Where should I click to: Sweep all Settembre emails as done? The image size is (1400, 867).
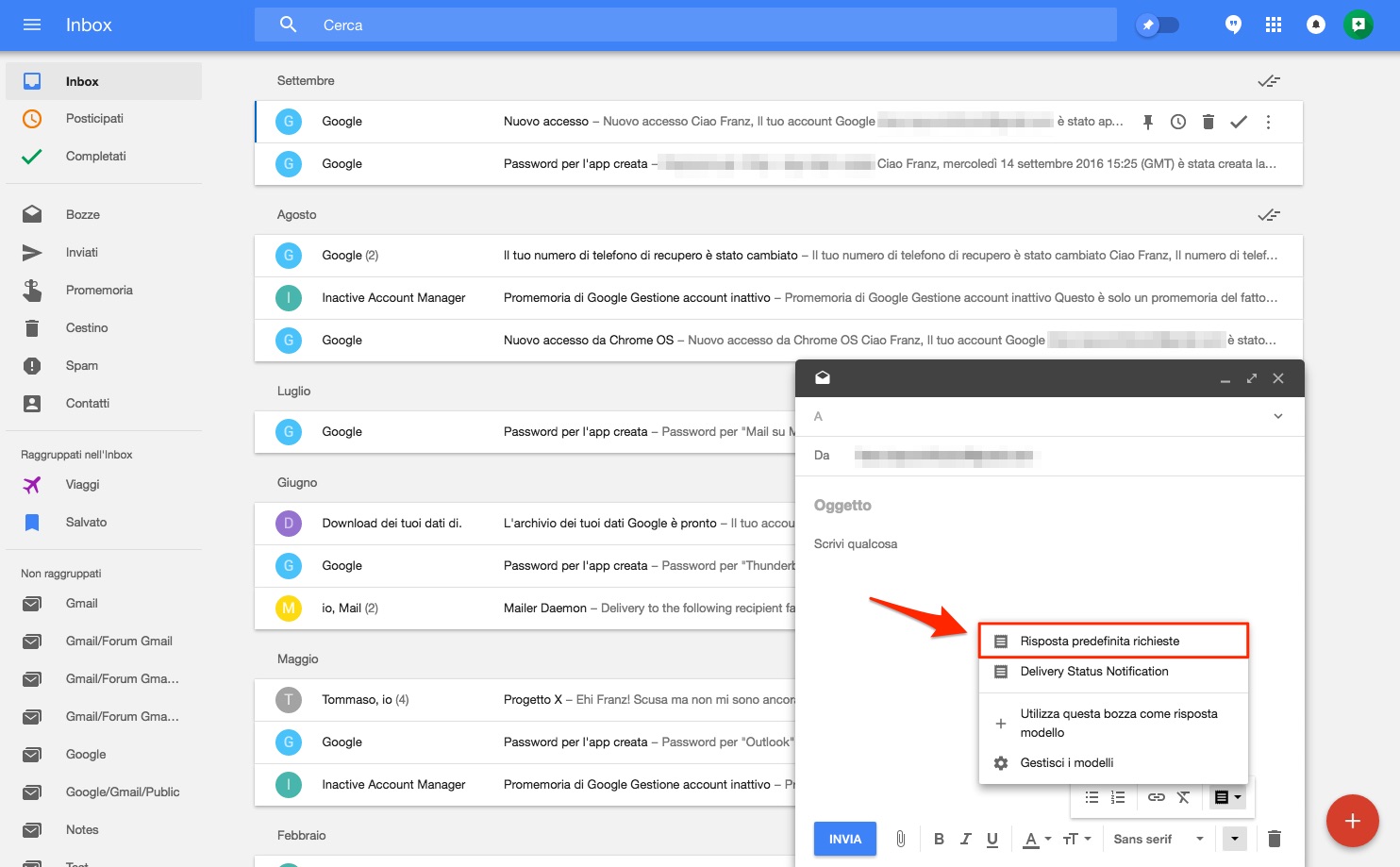click(1269, 81)
